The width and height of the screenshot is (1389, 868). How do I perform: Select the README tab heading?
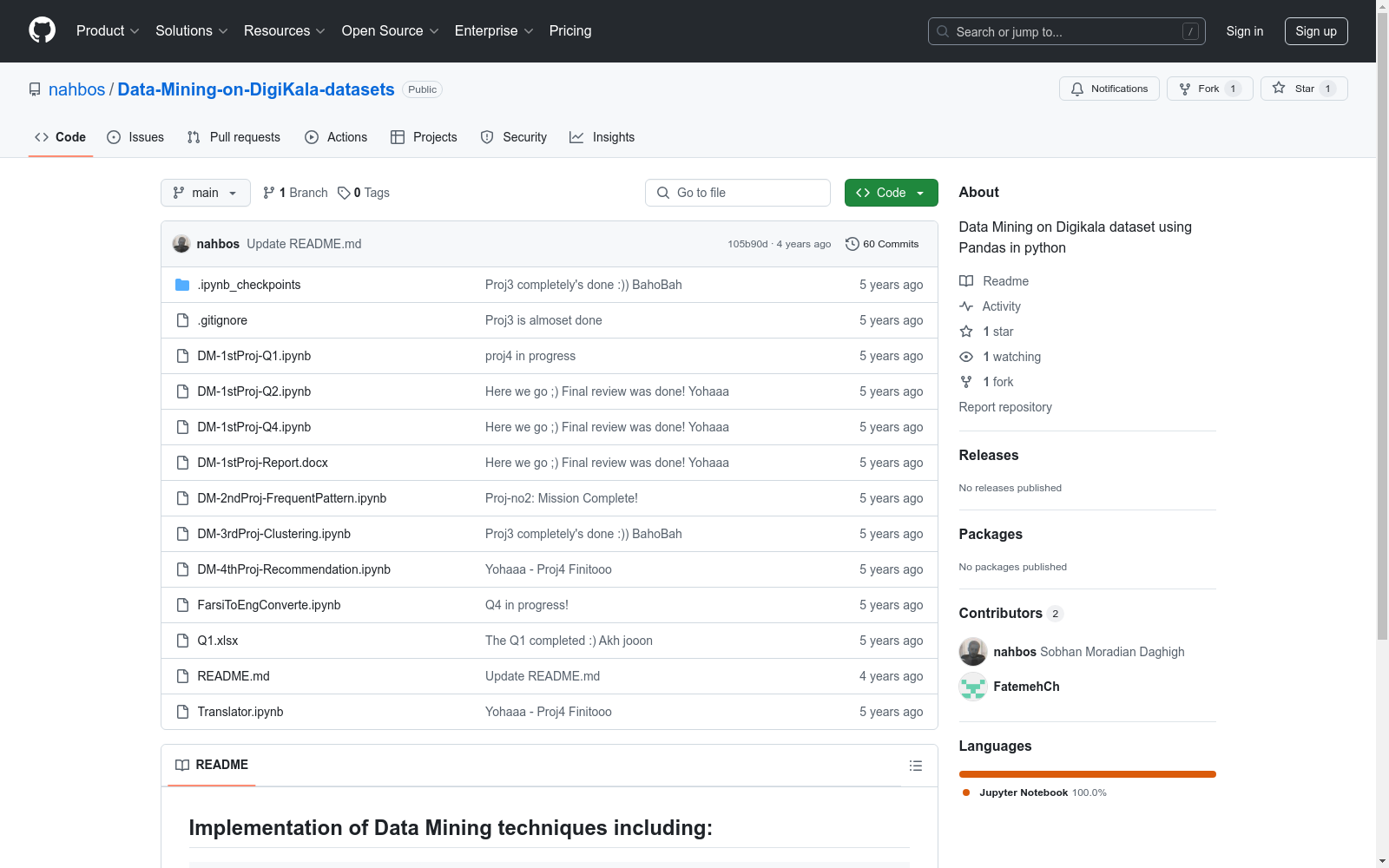212,765
